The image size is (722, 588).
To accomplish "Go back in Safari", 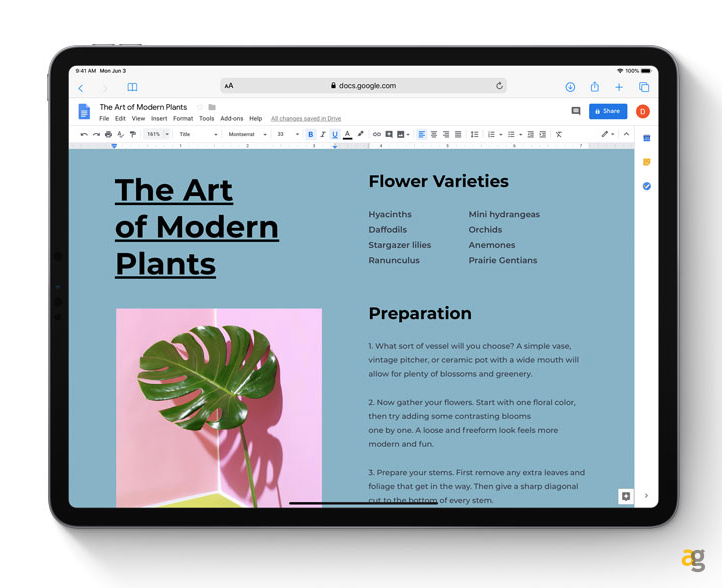I will click(81, 87).
